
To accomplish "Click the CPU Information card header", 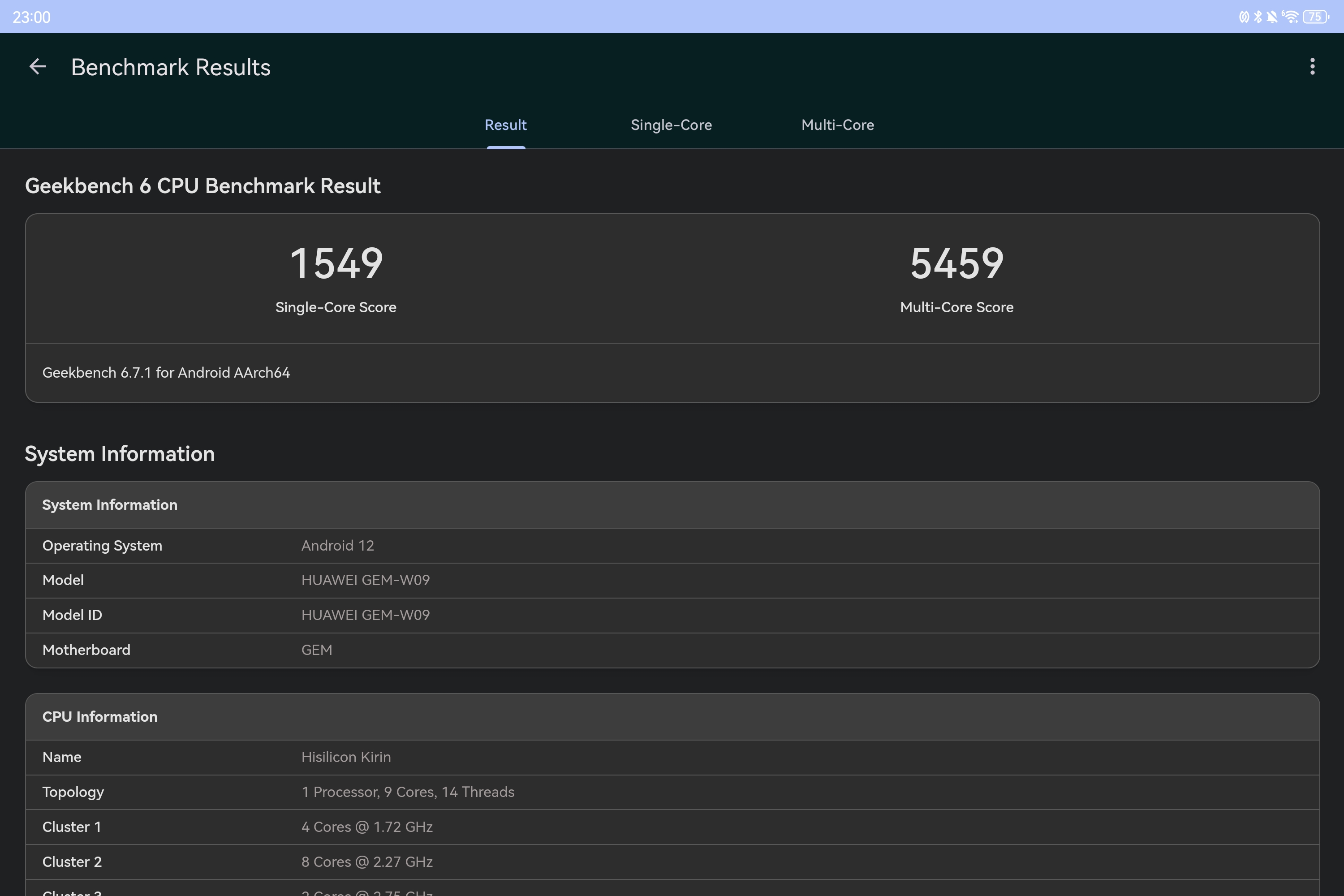I will [x=672, y=716].
